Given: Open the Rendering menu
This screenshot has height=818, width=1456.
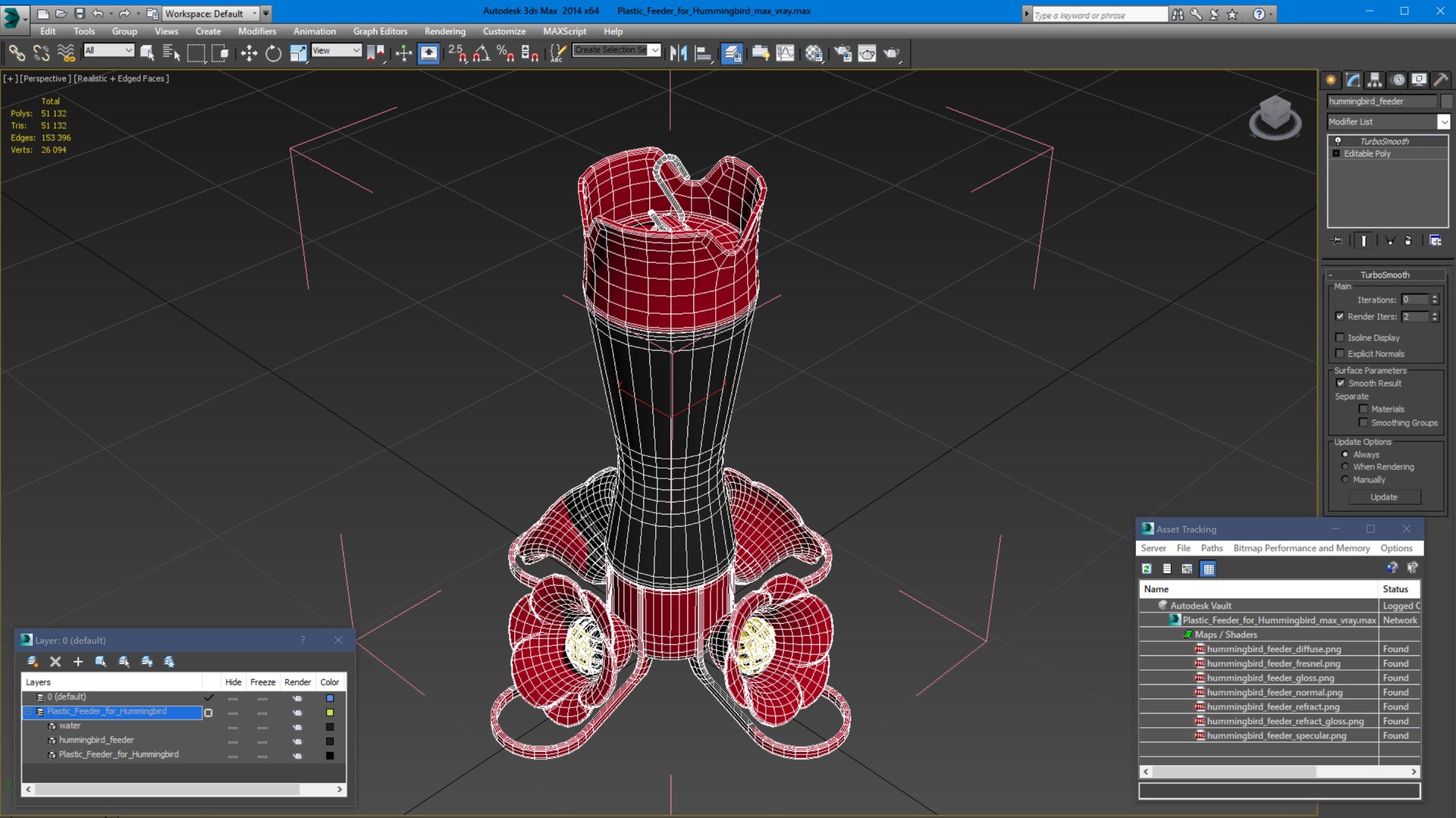Looking at the screenshot, I should pyautogui.click(x=444, y=31).
